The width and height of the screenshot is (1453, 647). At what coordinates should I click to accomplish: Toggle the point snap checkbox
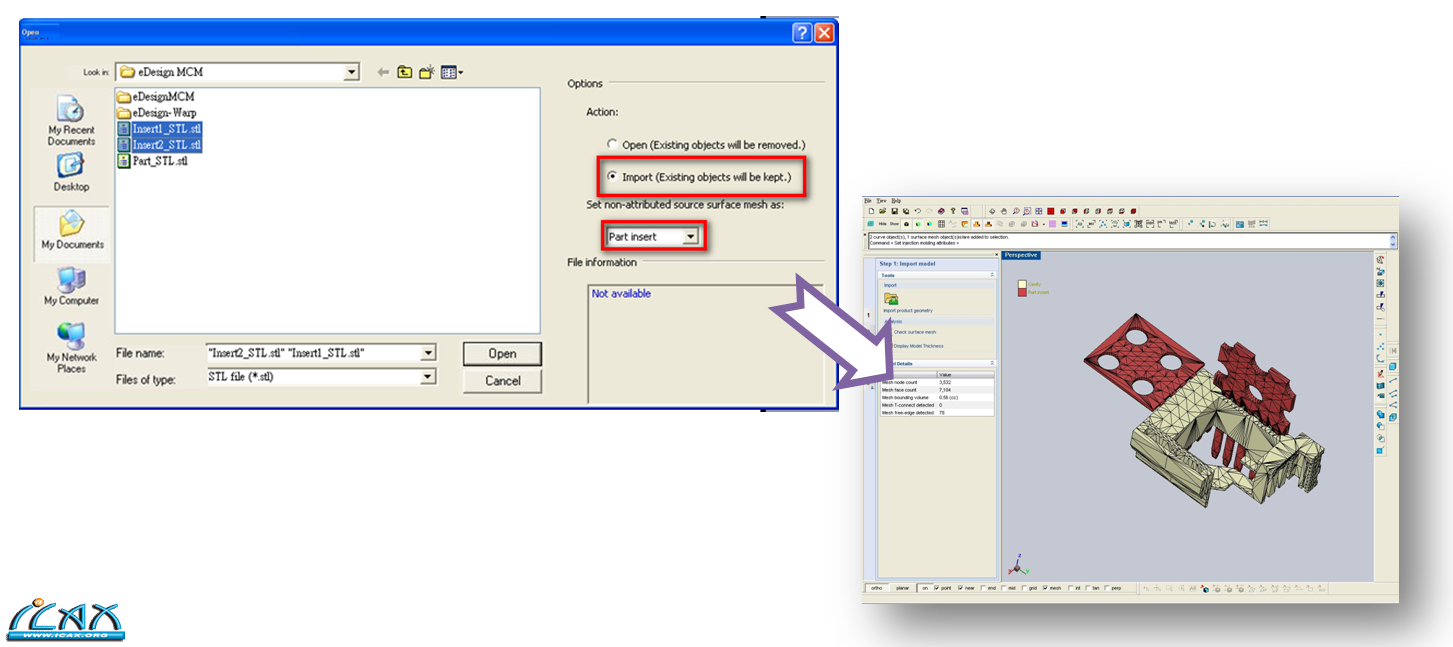pyautogui.click(x=936, y=588)
